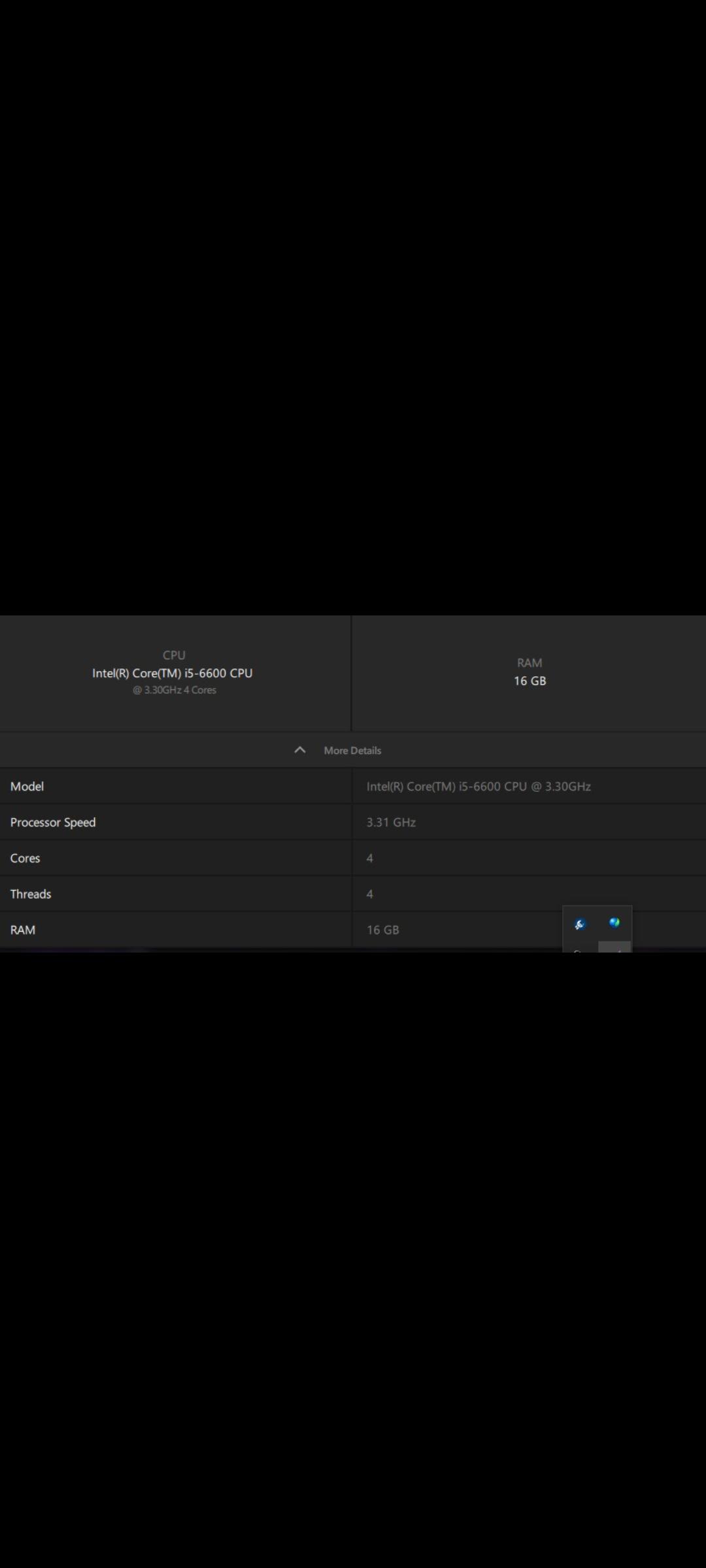Select the RAM summary card showing 16 GB
The height and width of the screenshot is (1568, 706).
(x=529, y=673)
